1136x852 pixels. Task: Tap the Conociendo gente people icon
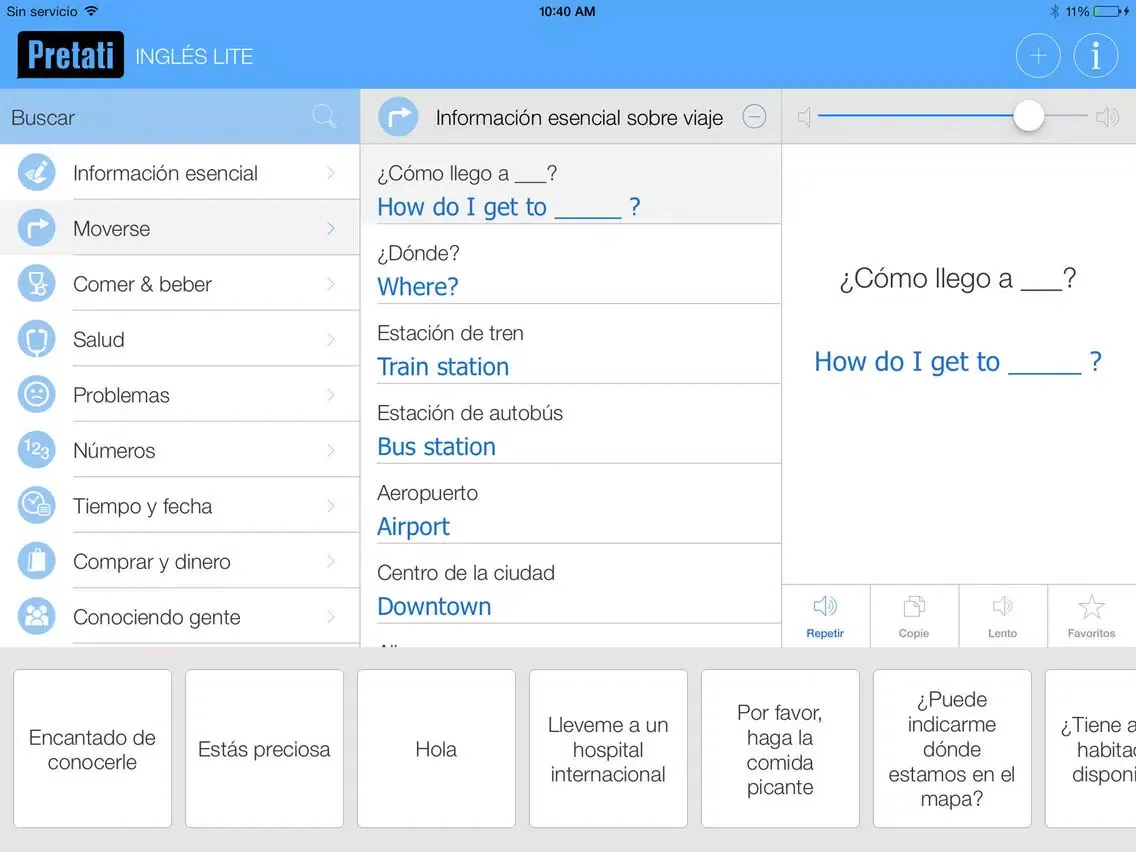click(36, 617)
